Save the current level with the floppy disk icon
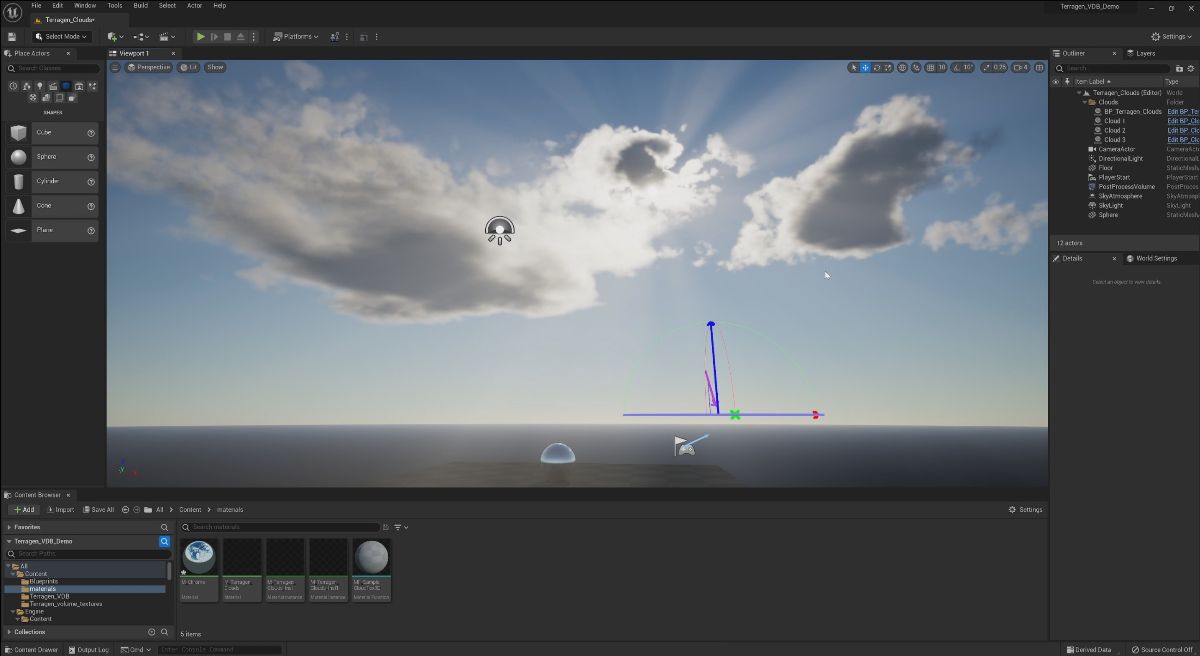Viewport: 1200px width, 656px height. (x=12, y=37)
